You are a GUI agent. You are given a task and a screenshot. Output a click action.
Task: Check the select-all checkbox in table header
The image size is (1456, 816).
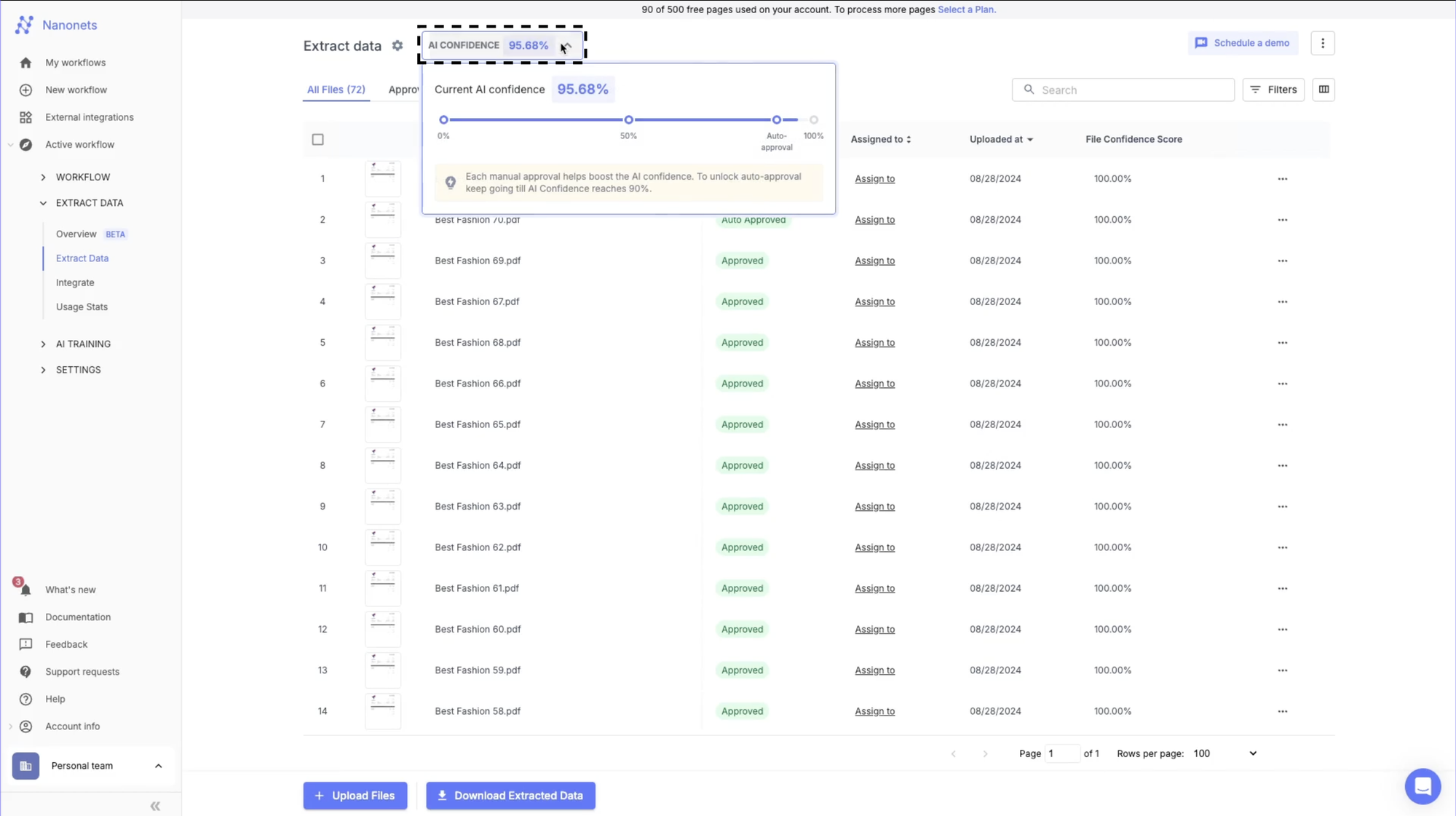[317, 139]
